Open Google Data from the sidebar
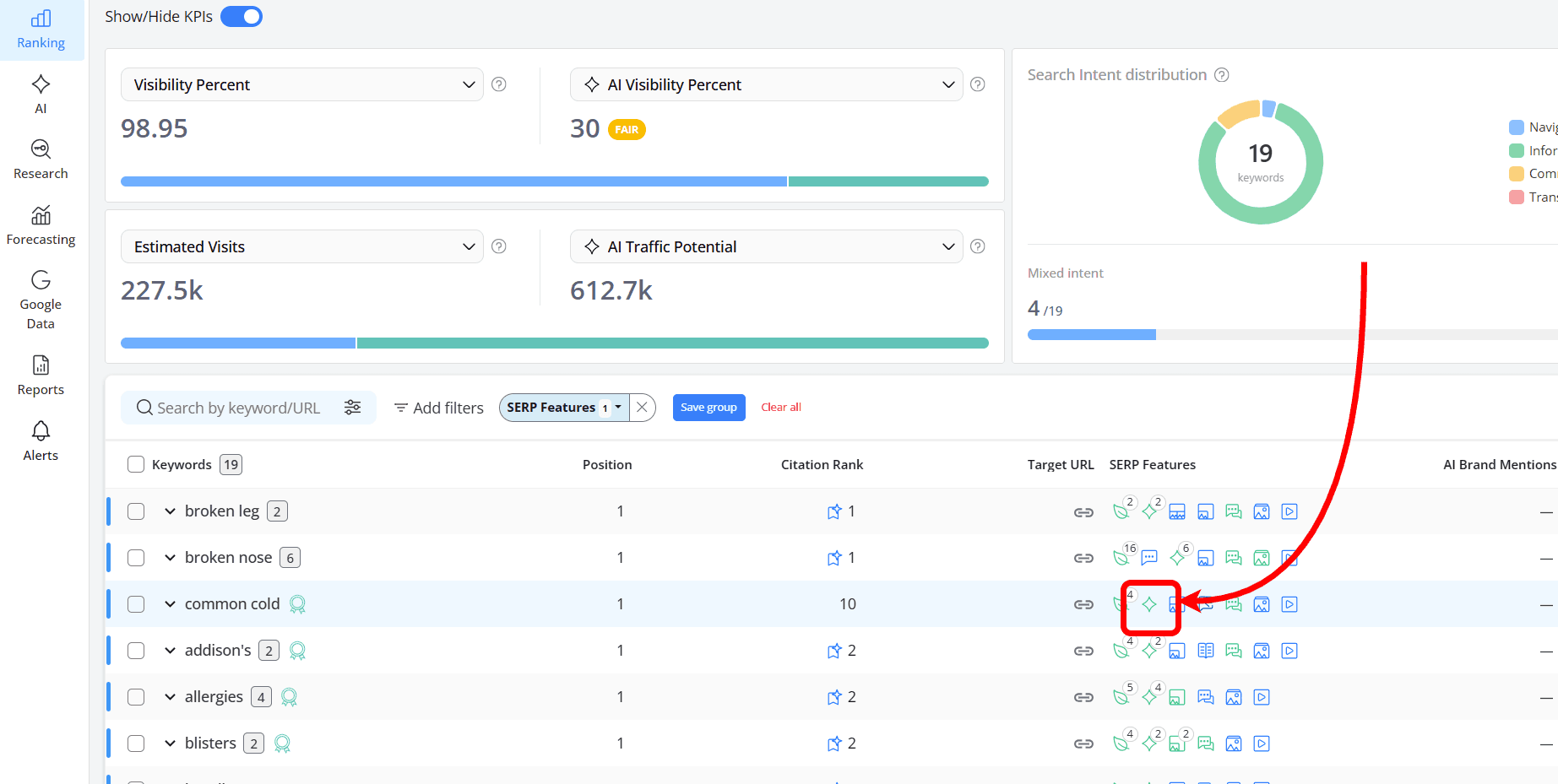 tap(40, 298)
